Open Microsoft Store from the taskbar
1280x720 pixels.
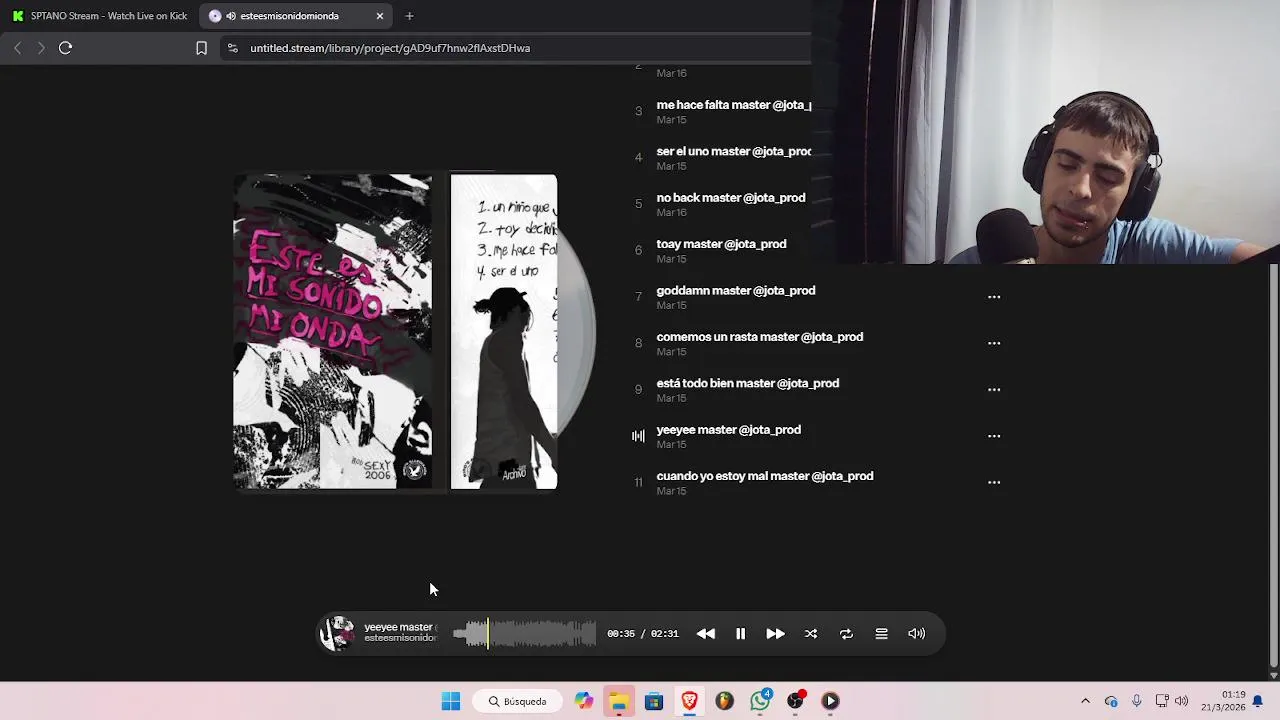point(654,701)
